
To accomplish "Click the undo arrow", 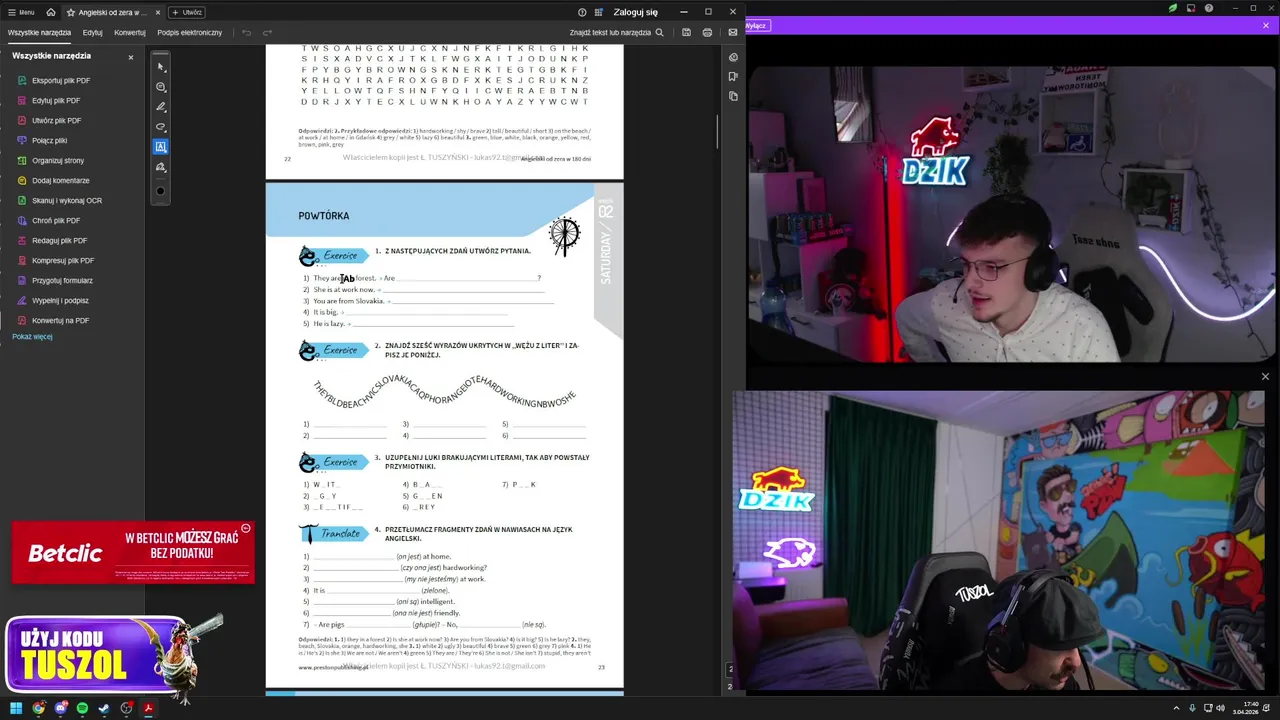I will [x=247, y=32].
